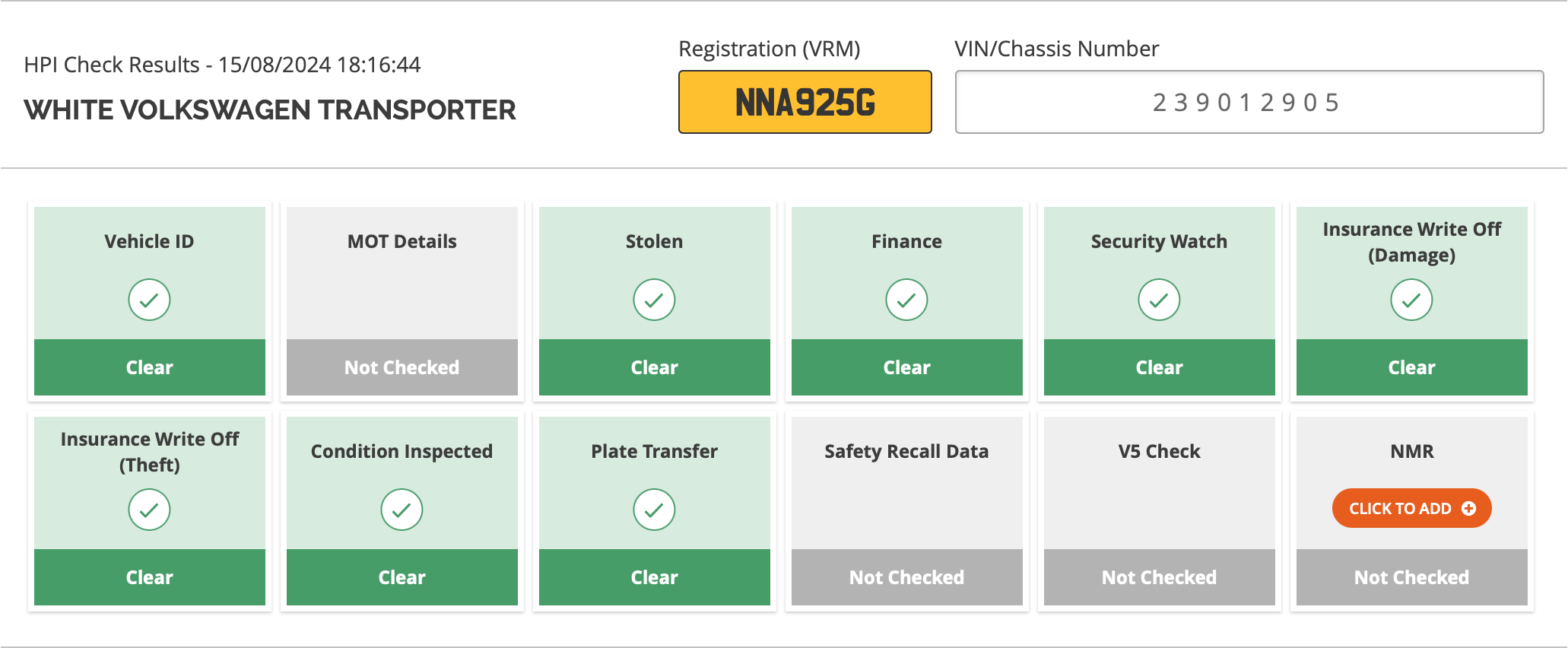Click the NNA925G registration plate

(x=805, y=102)
